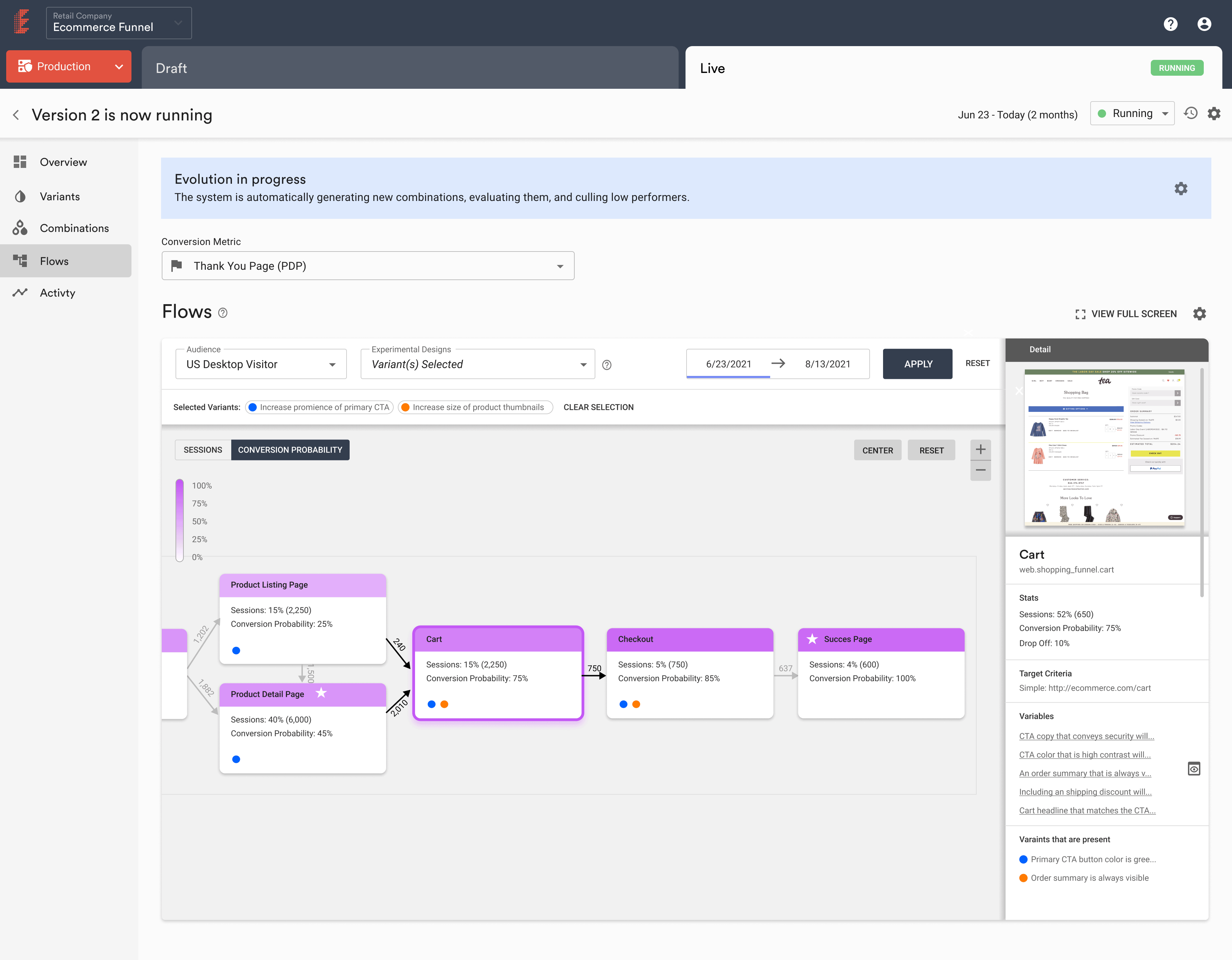
Task: Click the APPLY button
Action: [x=918, y=364]
